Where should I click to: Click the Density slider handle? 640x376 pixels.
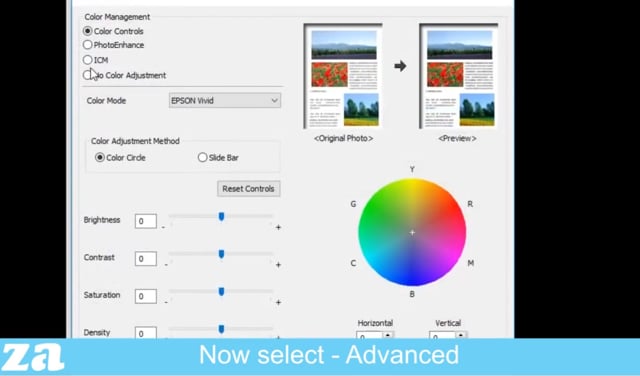(221, 329)
